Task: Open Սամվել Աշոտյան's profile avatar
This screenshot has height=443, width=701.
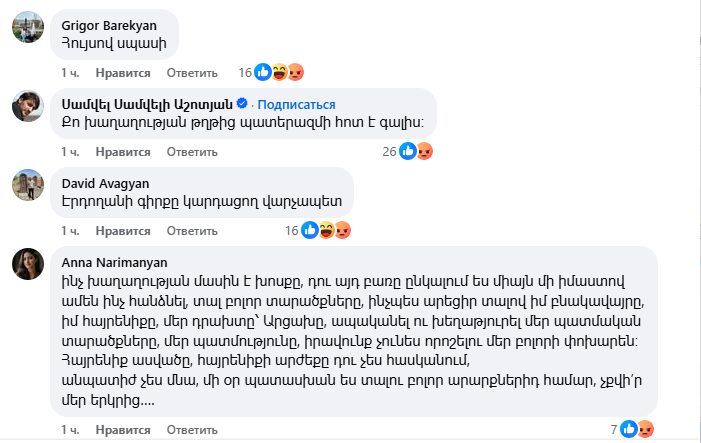Action: 26,108
